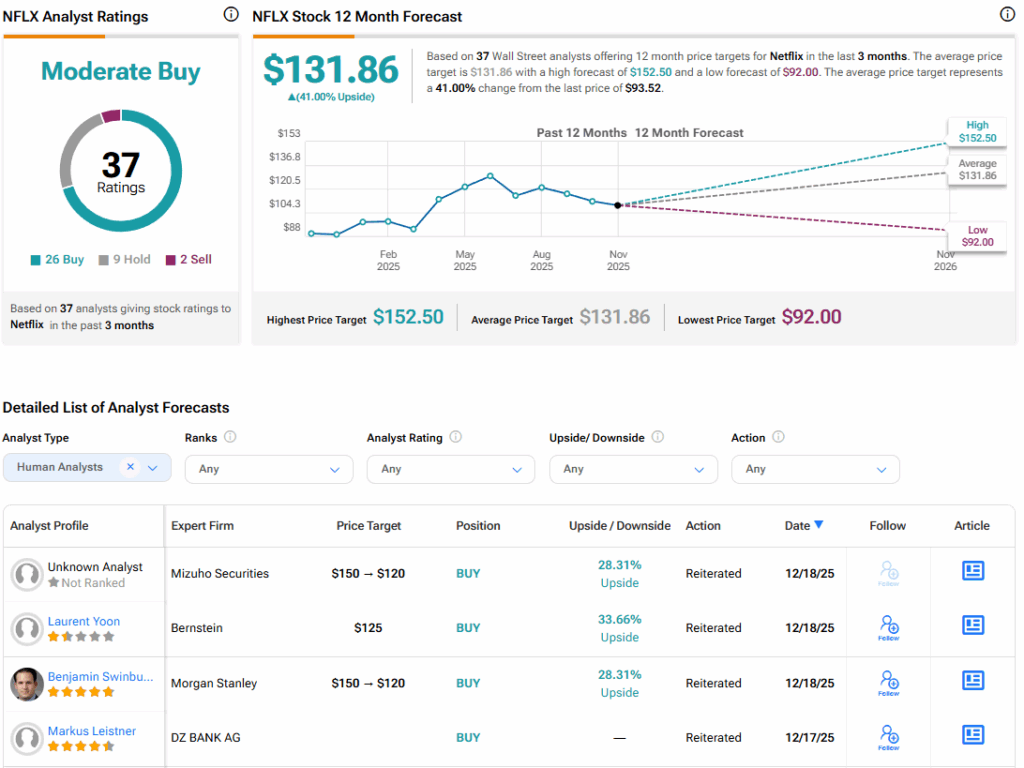
Task: Follow the Mizuho Securities unknown analyst
Action: [888, 573]
